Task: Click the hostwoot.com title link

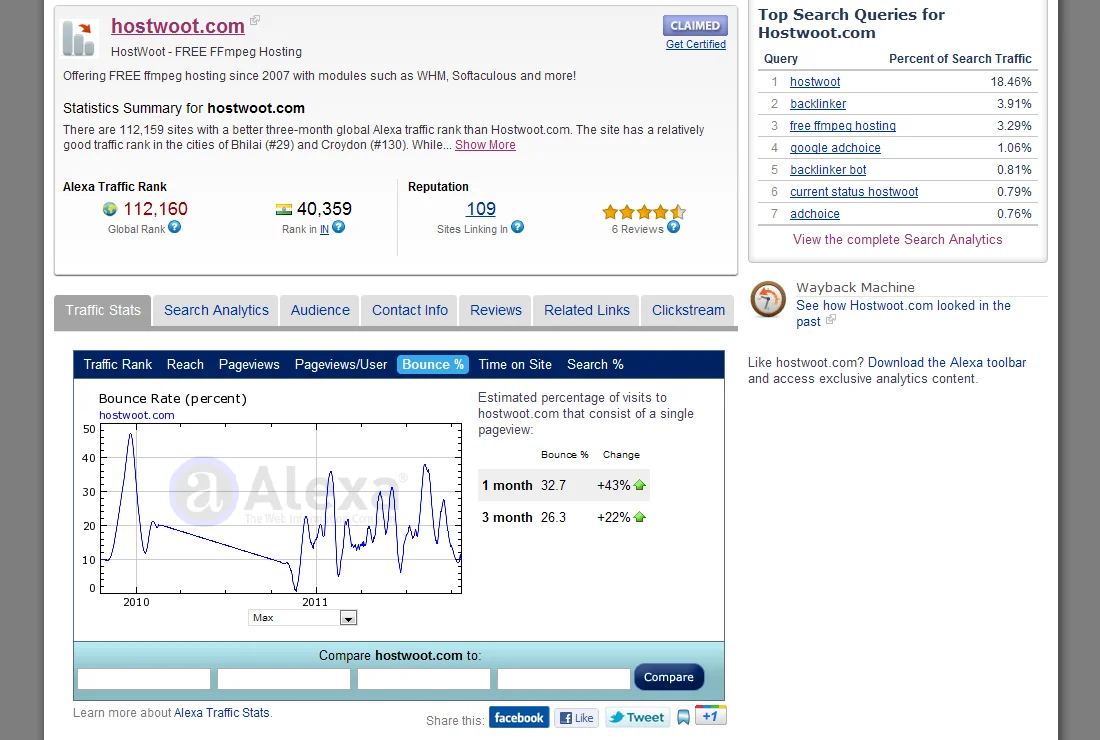Action: point(177,26)
